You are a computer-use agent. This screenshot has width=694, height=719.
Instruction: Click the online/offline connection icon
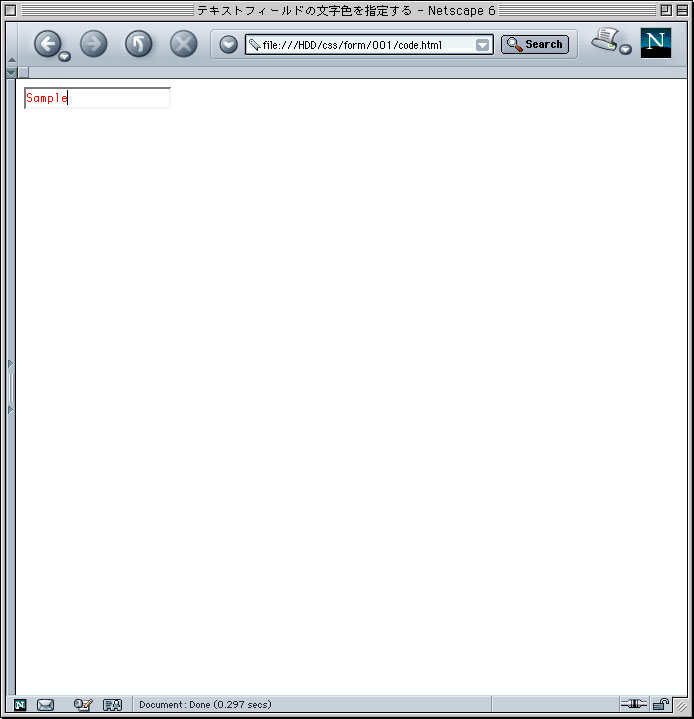[634, 704]
